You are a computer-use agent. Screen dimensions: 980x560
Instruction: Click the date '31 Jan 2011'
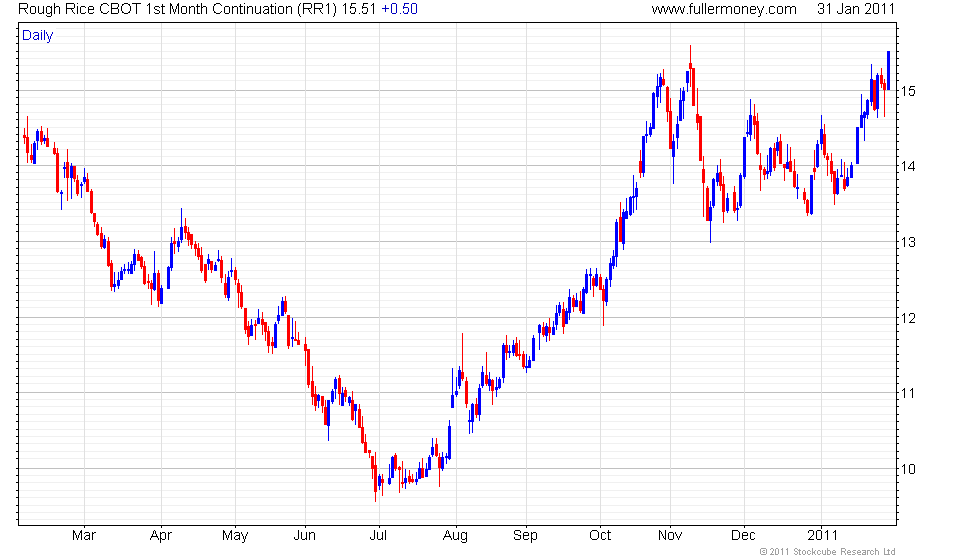[x=856, y=9]
